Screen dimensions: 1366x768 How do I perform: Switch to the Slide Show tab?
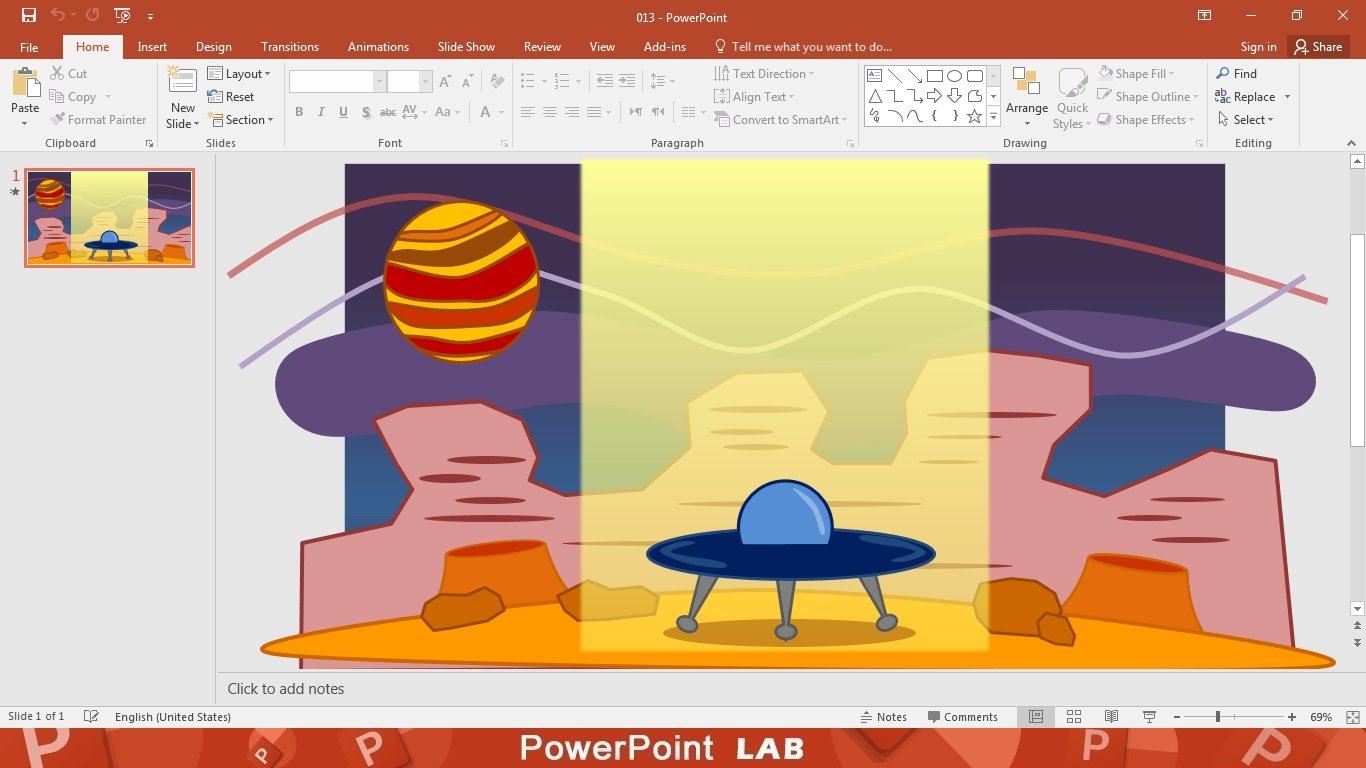click(466, 47)
